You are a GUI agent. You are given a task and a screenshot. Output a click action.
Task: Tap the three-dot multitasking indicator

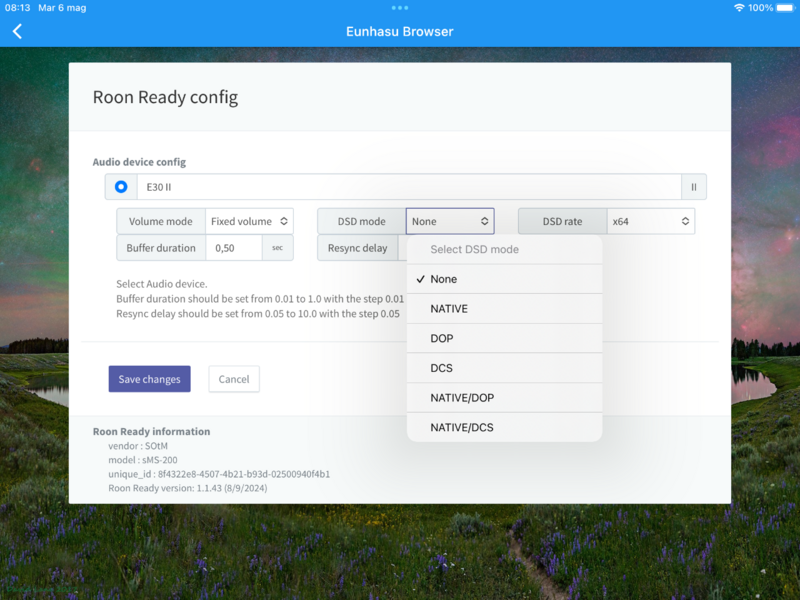400,8
